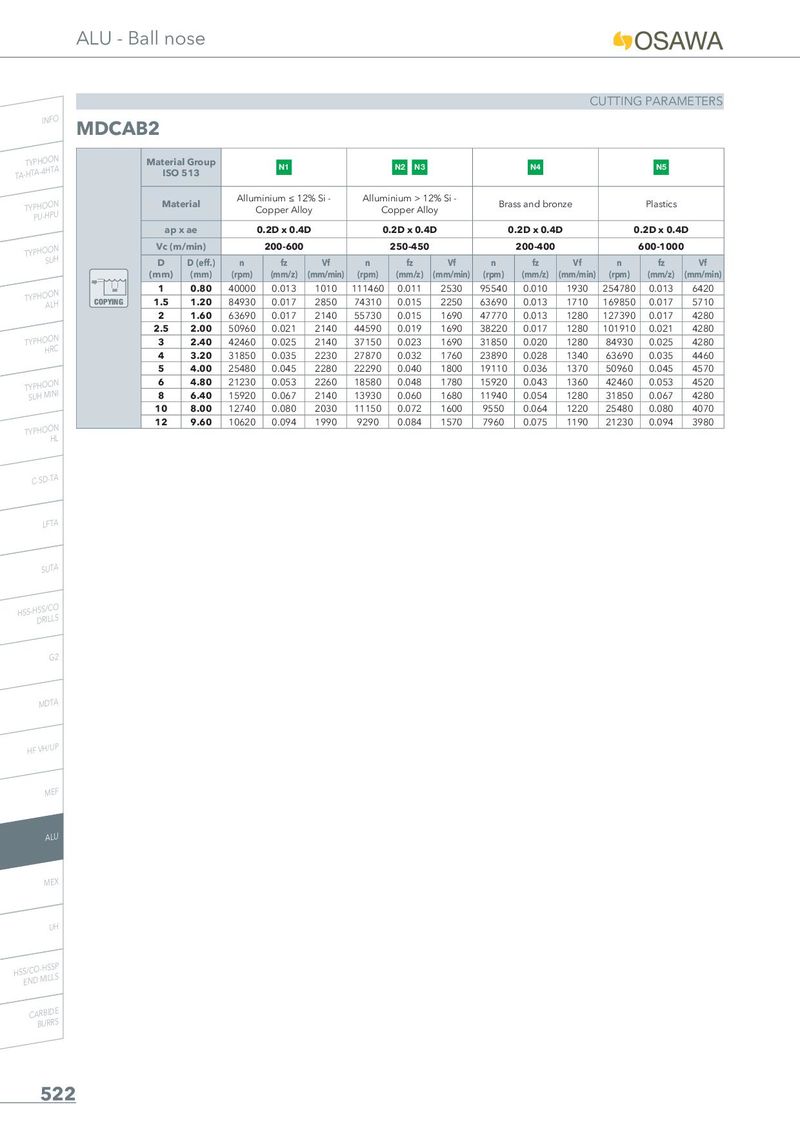Select the effective diameter '9.60'

pos(201,422)
